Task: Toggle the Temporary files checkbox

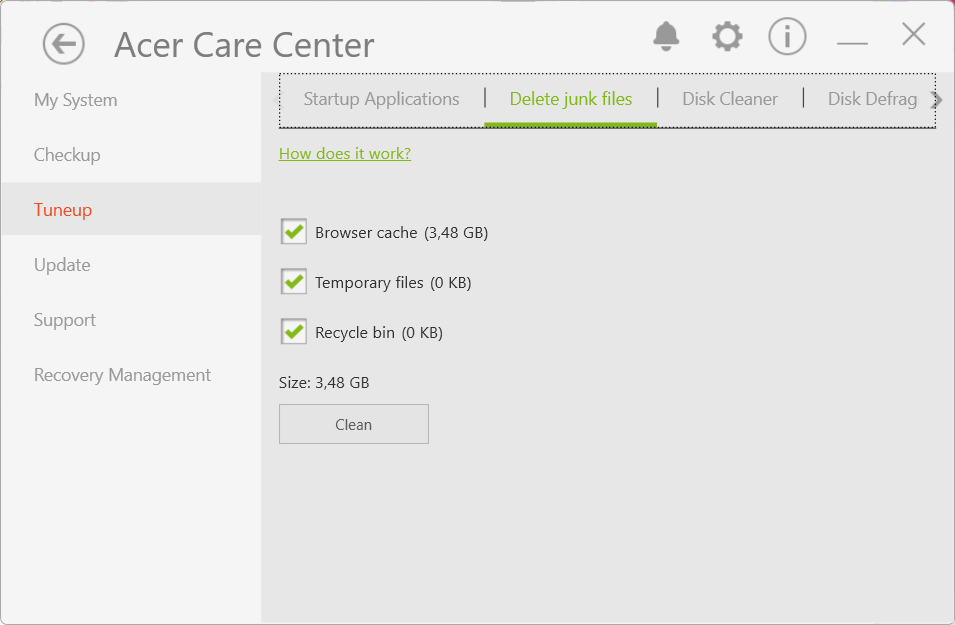Action: 294,282
